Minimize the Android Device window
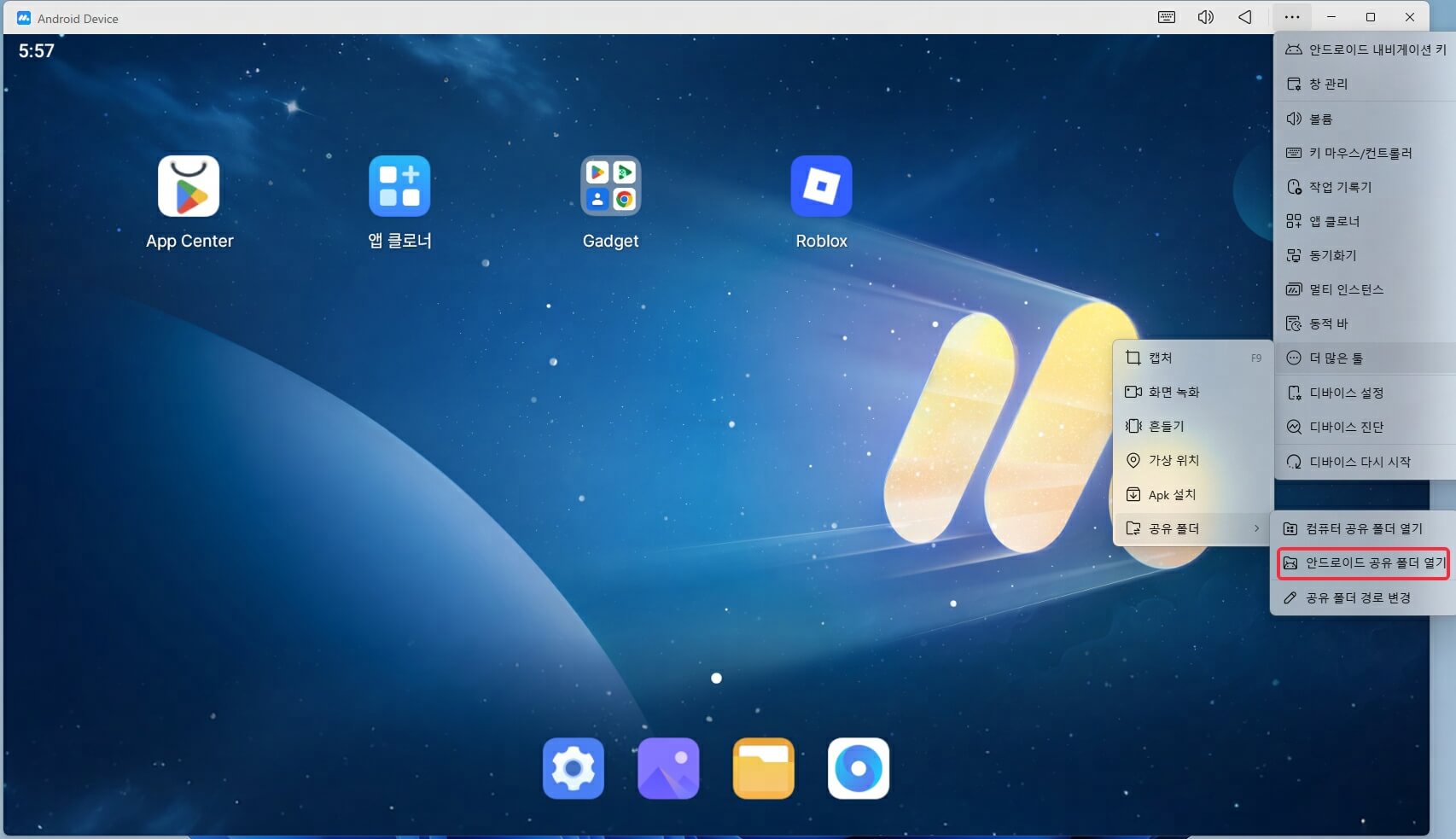This screenshot has height=839, width=1456. pyautogui.click(x=1331, y=17)
